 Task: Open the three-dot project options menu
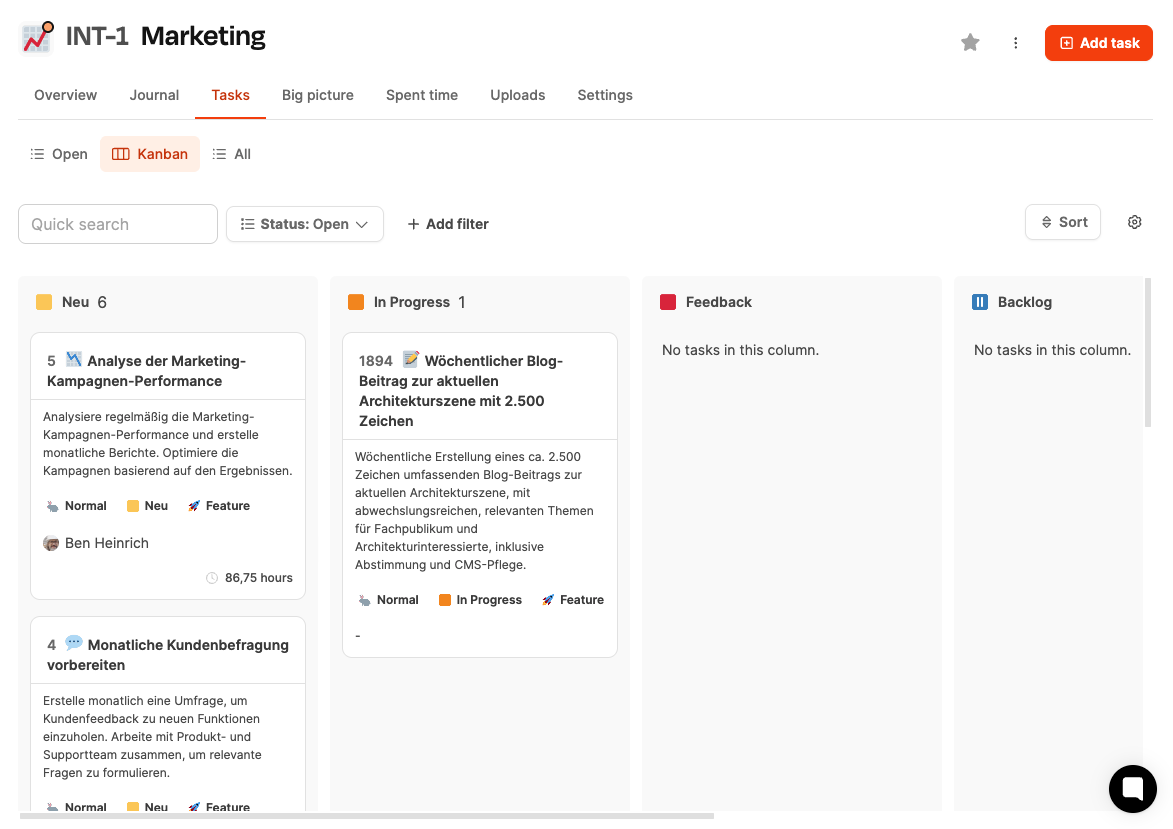[1016, 43]
